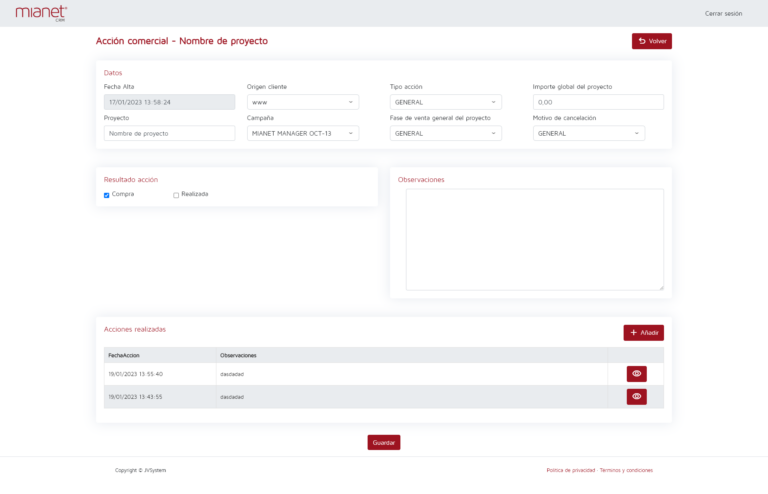The image size is (768, 494).
Task: Toggle the Compra checkbox
Action: click(107, 195)
